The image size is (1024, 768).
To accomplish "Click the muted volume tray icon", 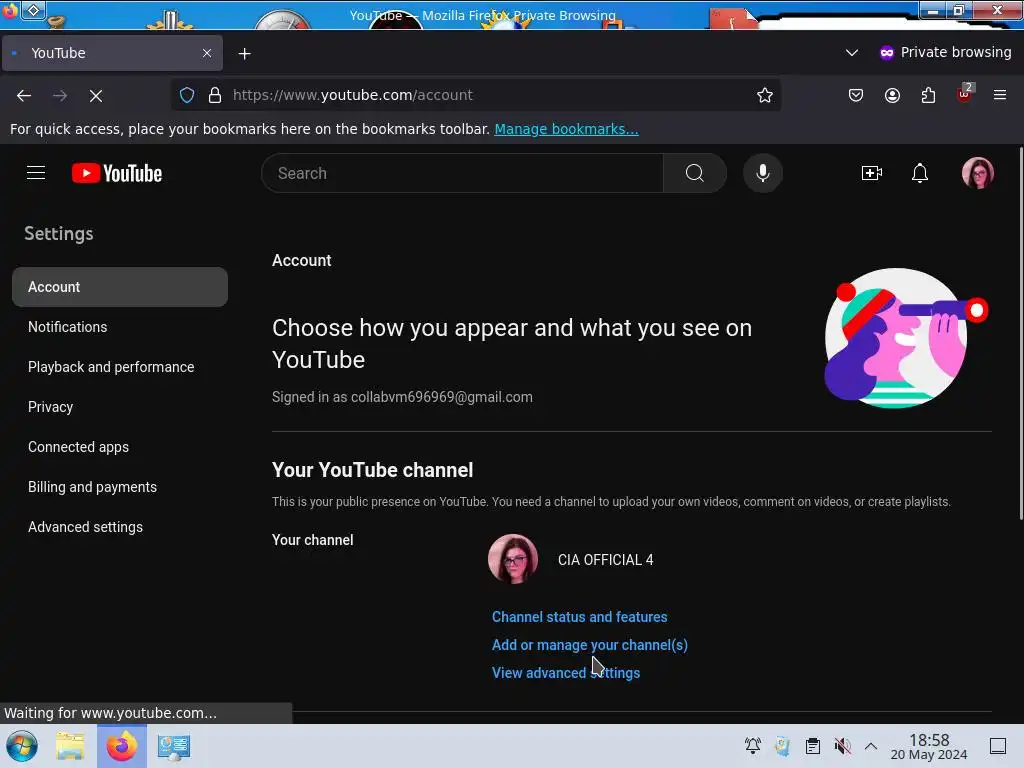I will 842,746.
